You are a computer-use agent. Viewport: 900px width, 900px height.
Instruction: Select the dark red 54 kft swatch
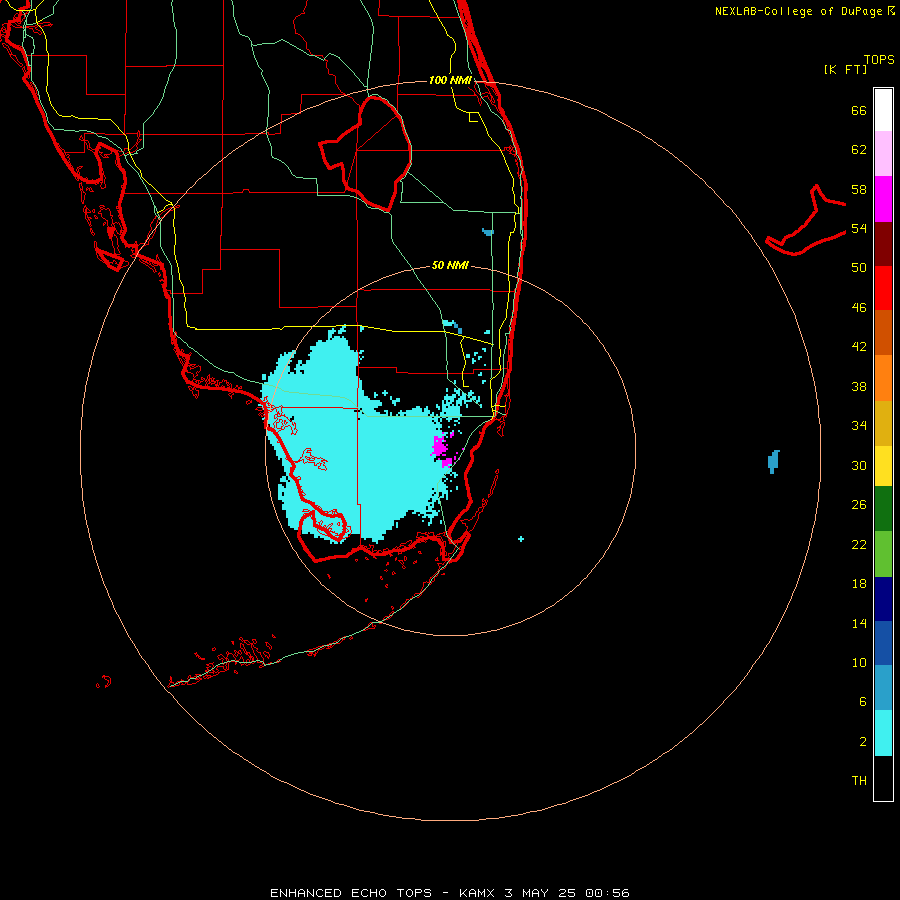tap(883, 243)
